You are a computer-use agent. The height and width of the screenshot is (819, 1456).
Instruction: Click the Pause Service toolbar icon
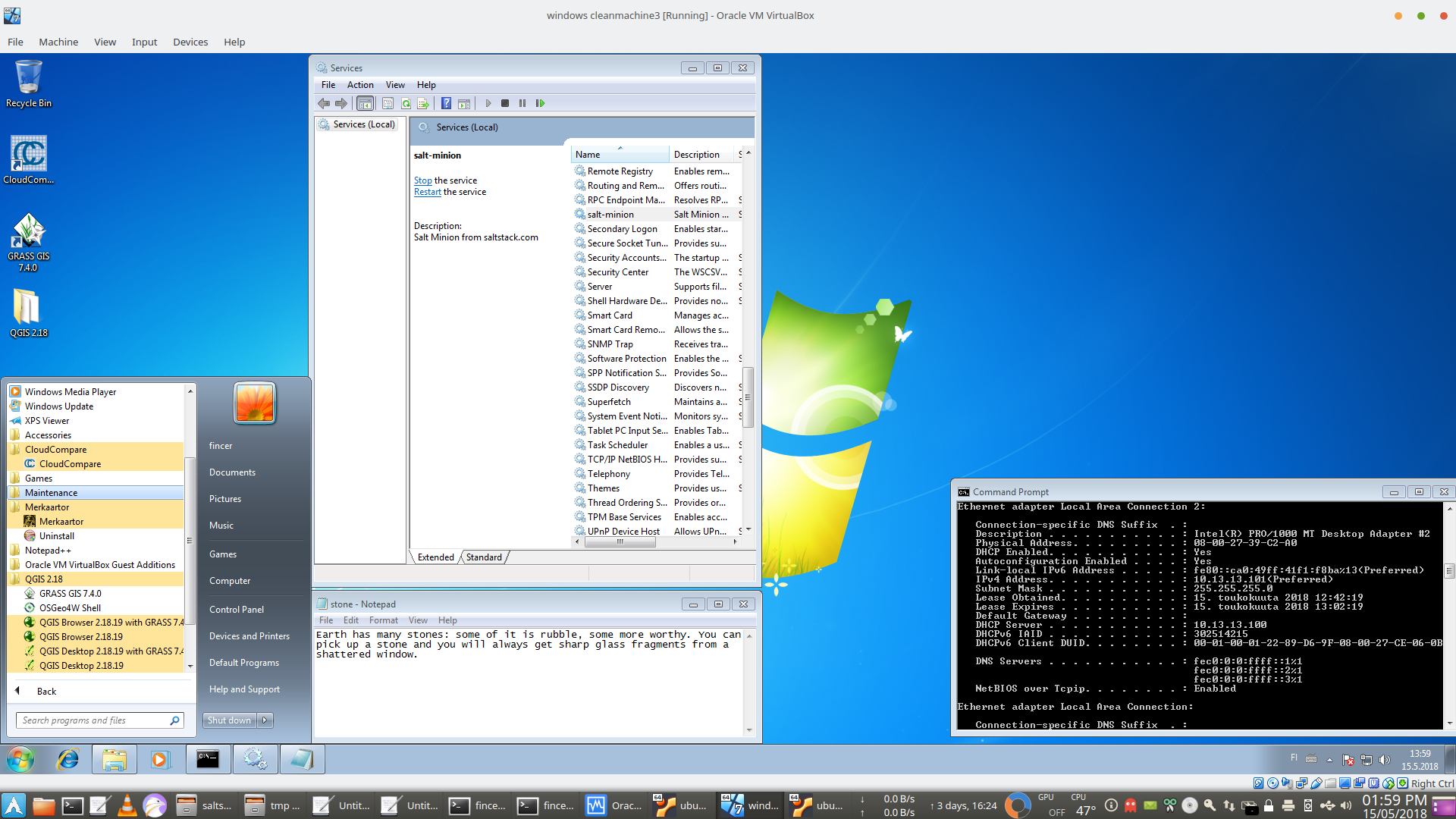[x=522, y=103]
